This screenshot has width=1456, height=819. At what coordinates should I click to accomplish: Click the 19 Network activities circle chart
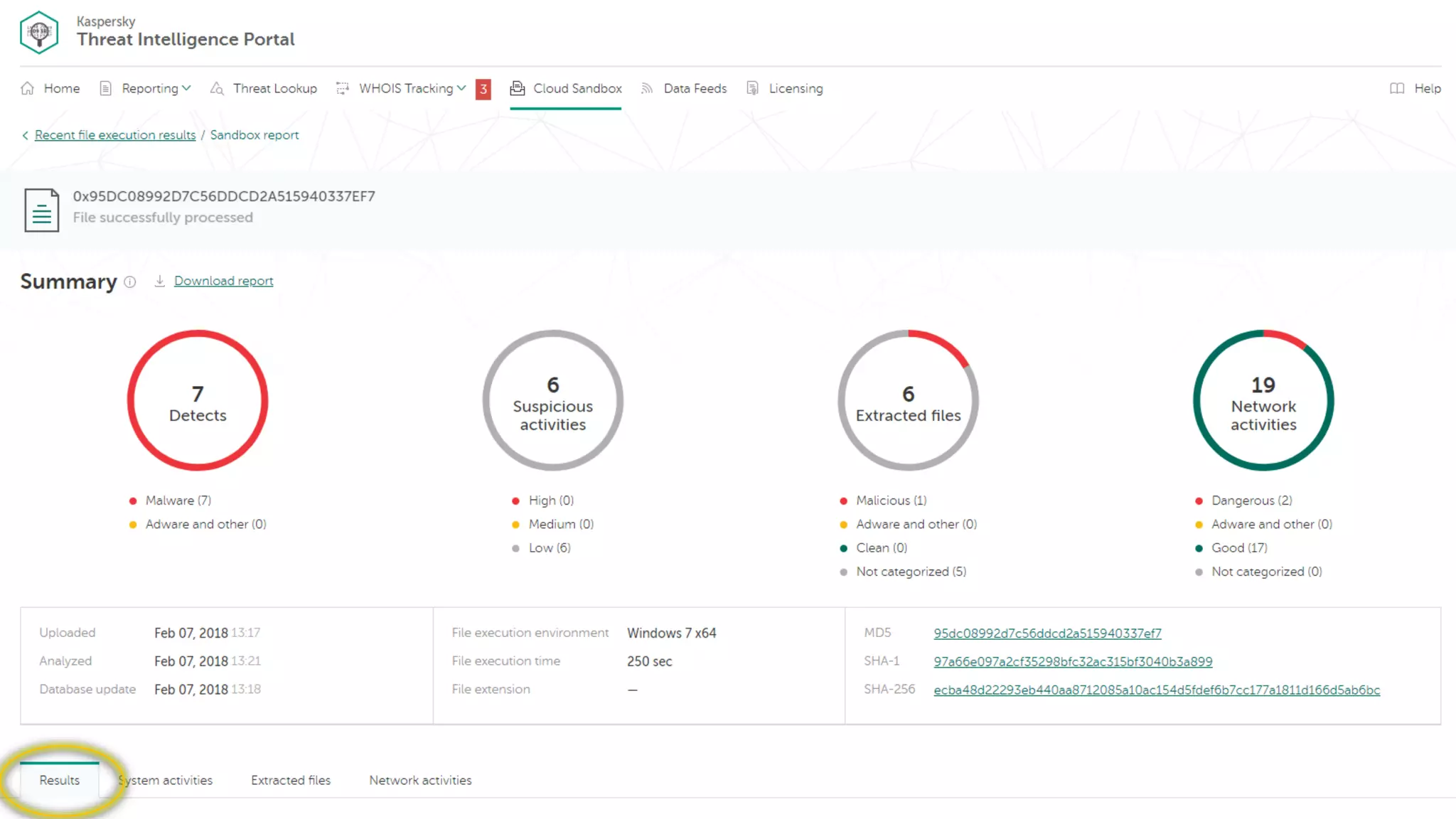click(1263, 400)
